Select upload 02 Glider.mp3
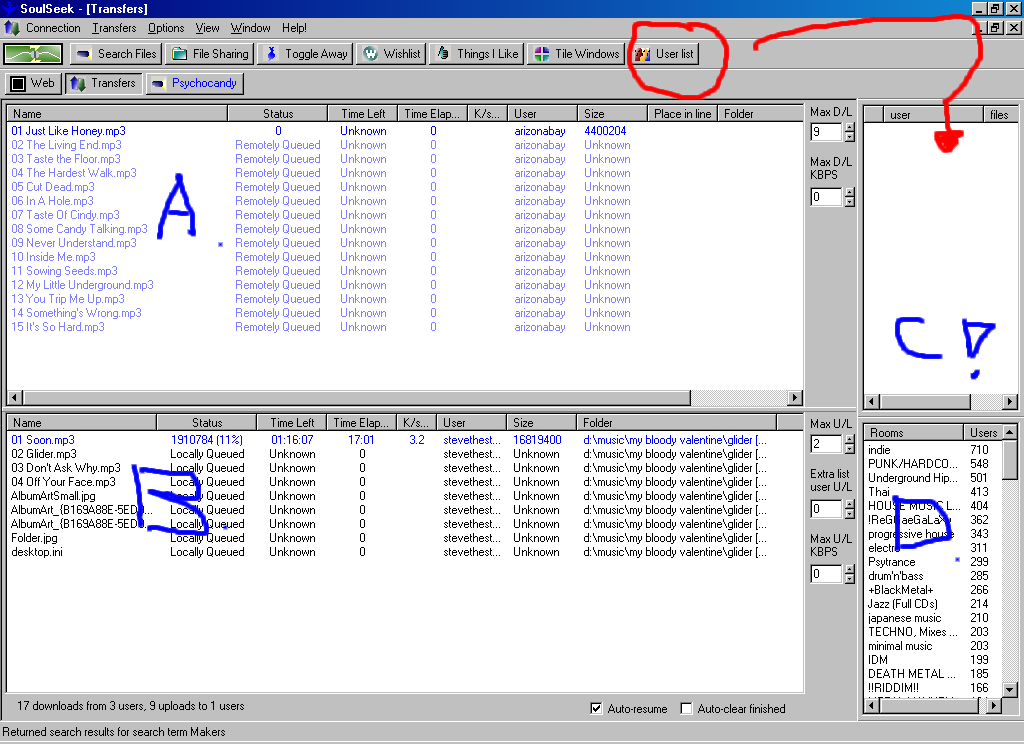Screen dimensions: 1024x744 click(44, 454)
